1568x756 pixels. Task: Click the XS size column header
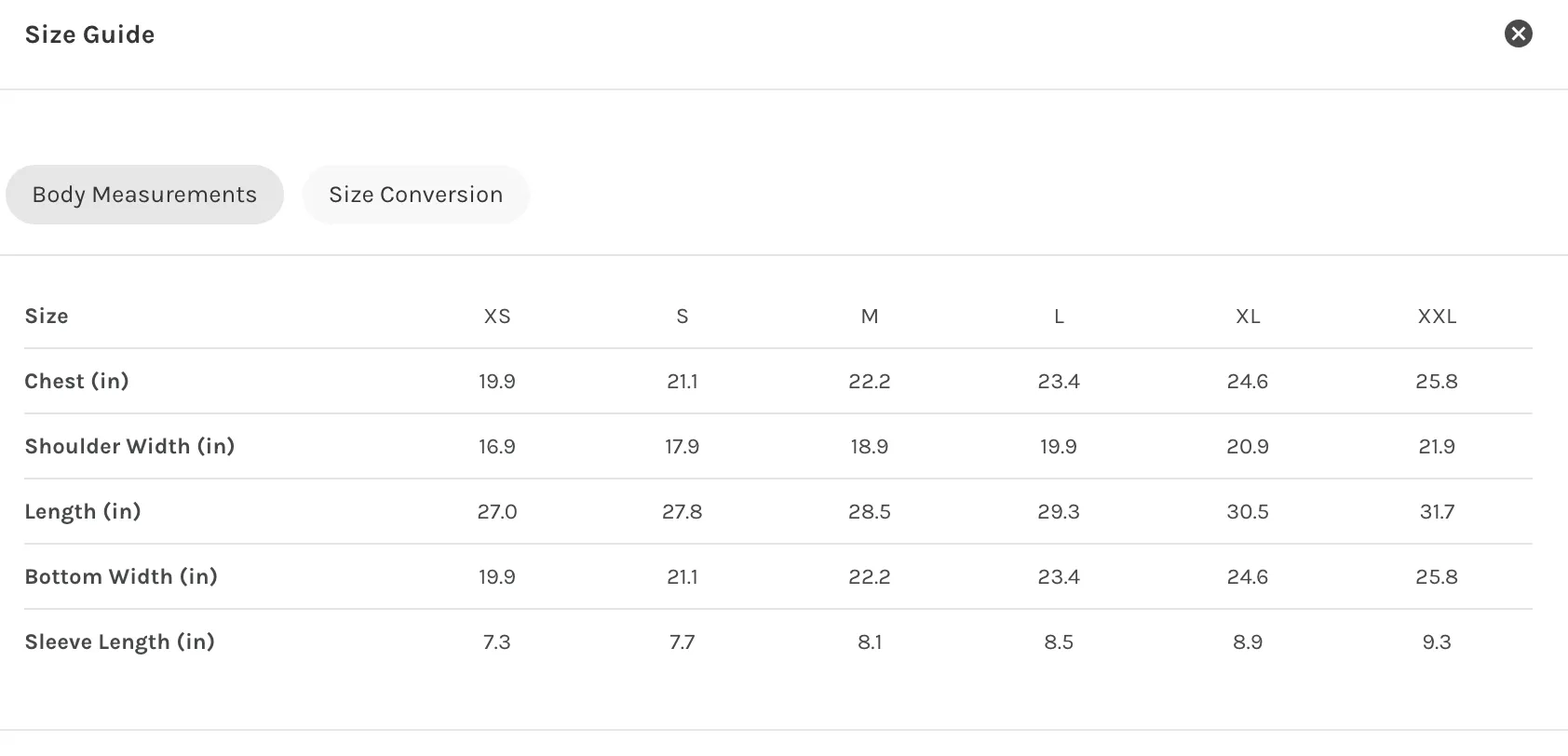(x=497, y=317)
